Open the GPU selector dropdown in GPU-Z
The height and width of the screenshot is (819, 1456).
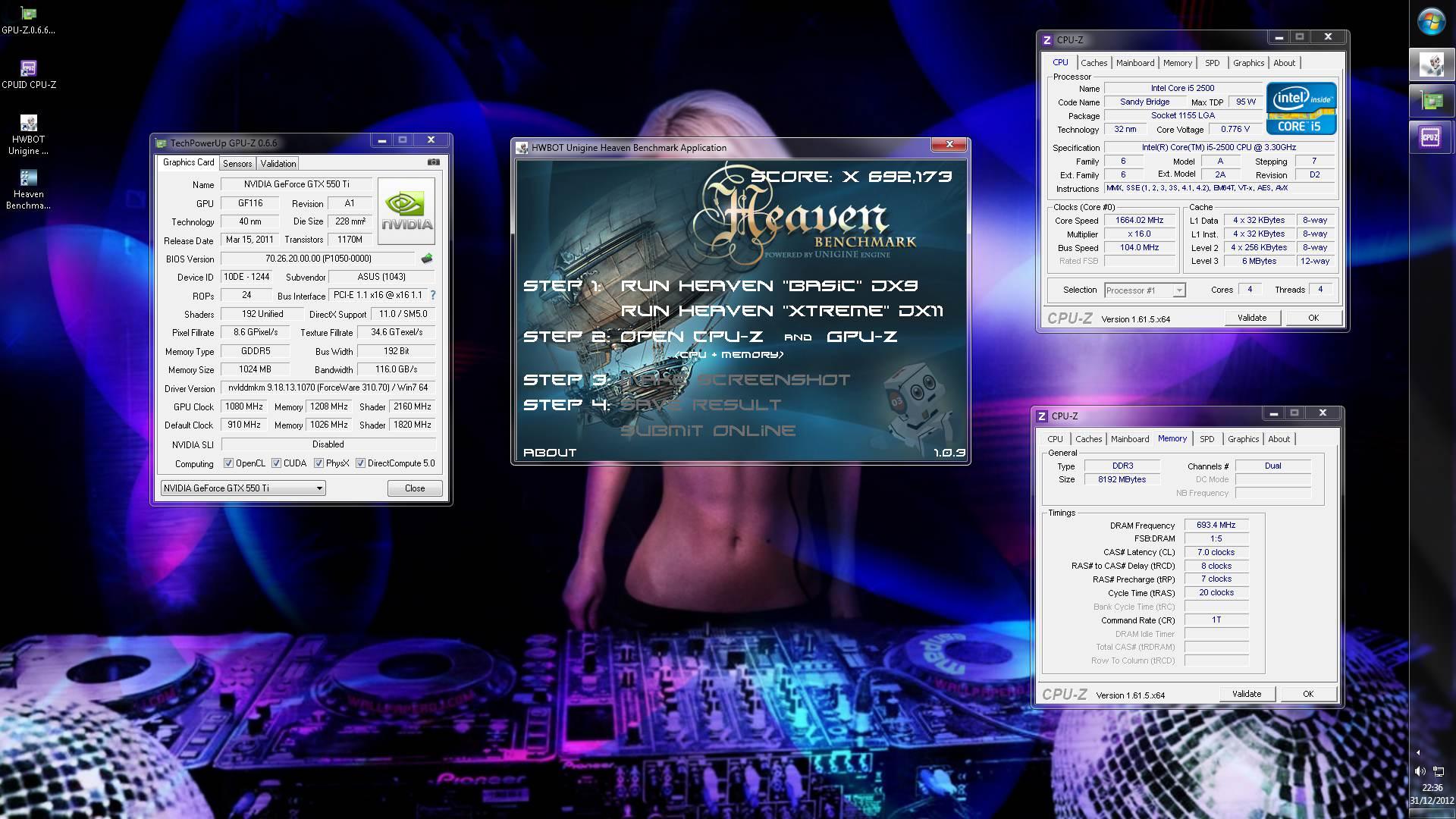(x=243, y=488)
